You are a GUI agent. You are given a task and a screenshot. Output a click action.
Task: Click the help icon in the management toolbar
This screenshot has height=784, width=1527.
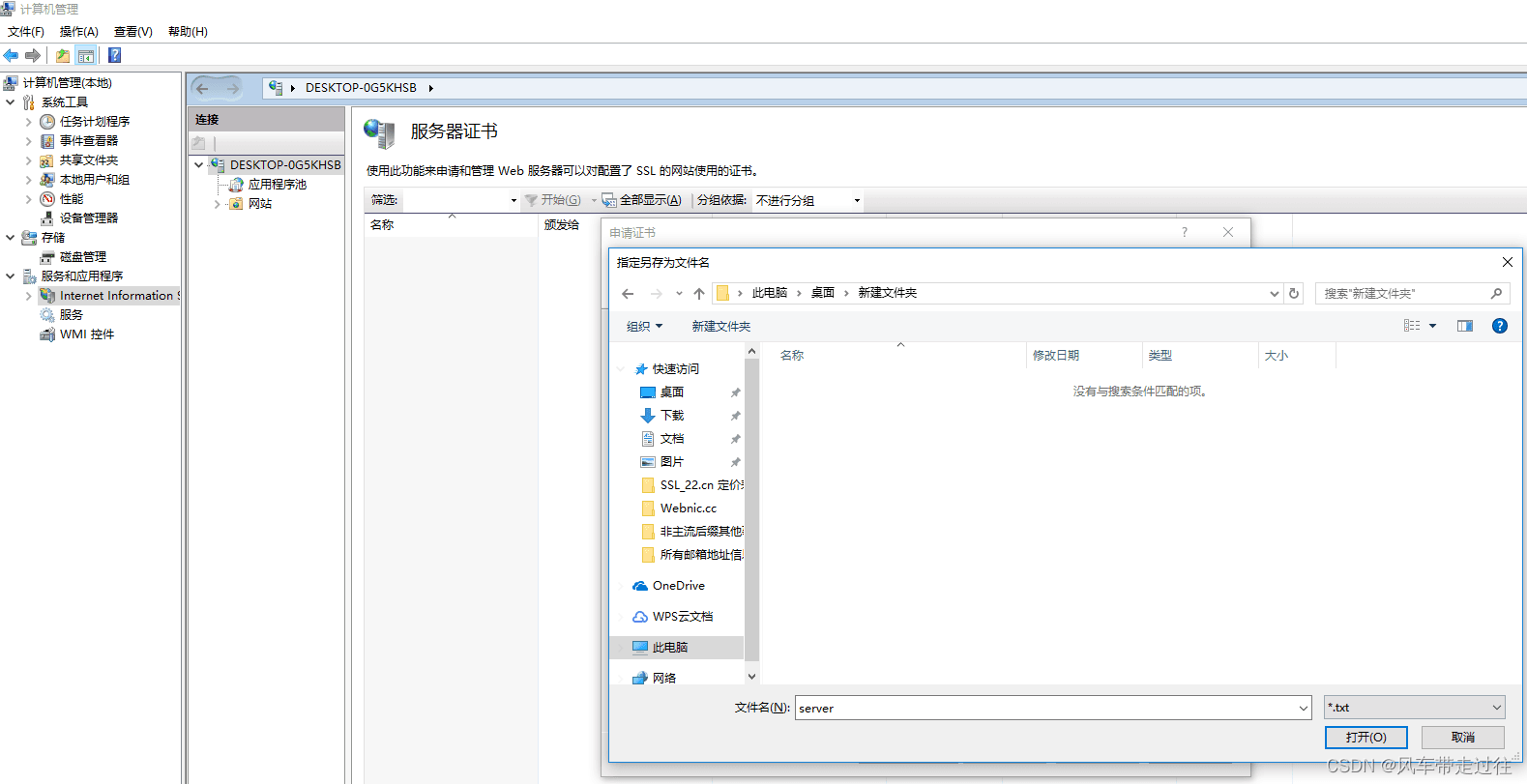114,55
